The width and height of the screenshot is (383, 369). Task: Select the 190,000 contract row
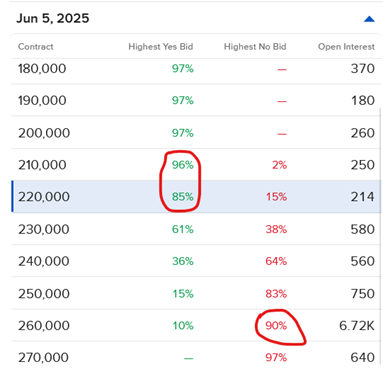pyautogui.click(x=196, y=100)
